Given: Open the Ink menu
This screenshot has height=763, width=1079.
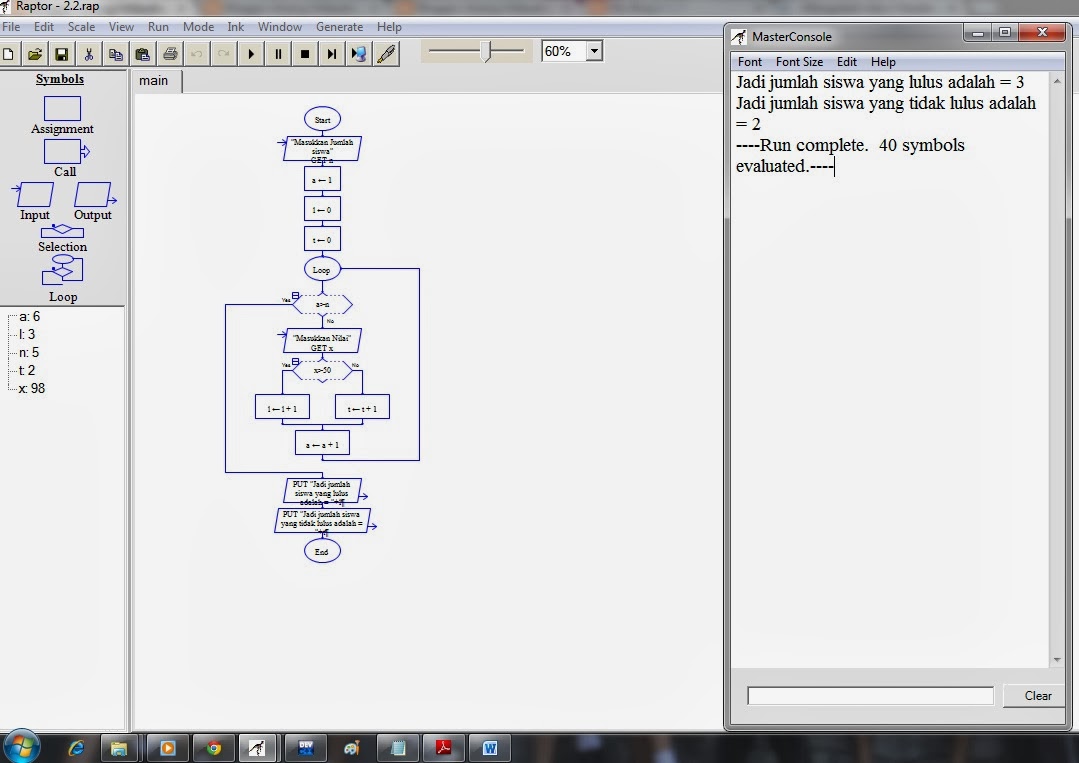Looking at the screenshot, I should click(x=235, y=27).
